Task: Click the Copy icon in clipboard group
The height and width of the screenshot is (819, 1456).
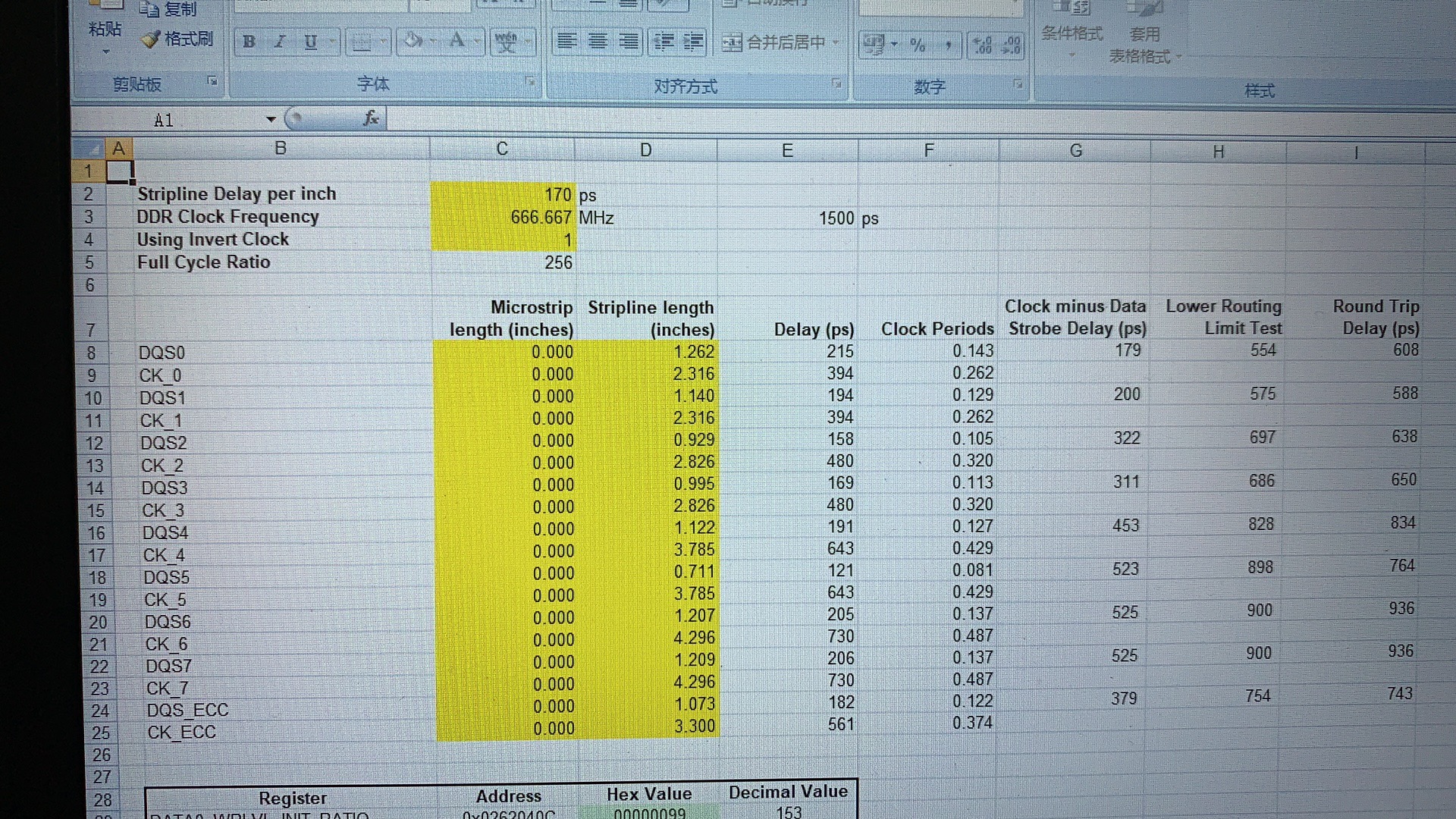Action: [x=150, y=9]
